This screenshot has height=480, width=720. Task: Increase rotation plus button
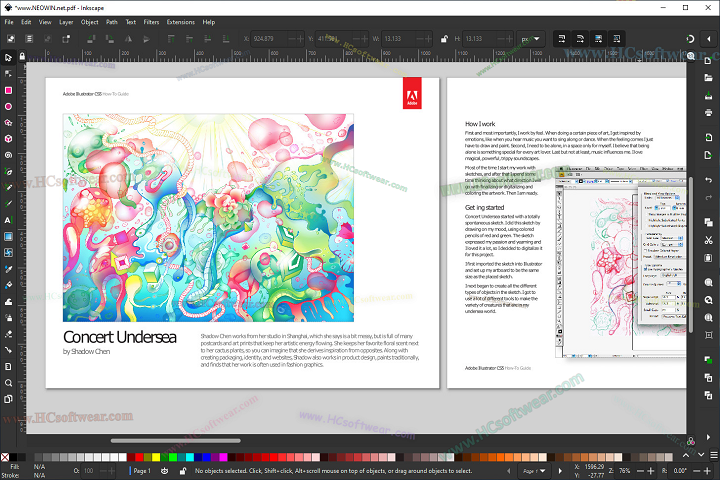pos(708,471)
